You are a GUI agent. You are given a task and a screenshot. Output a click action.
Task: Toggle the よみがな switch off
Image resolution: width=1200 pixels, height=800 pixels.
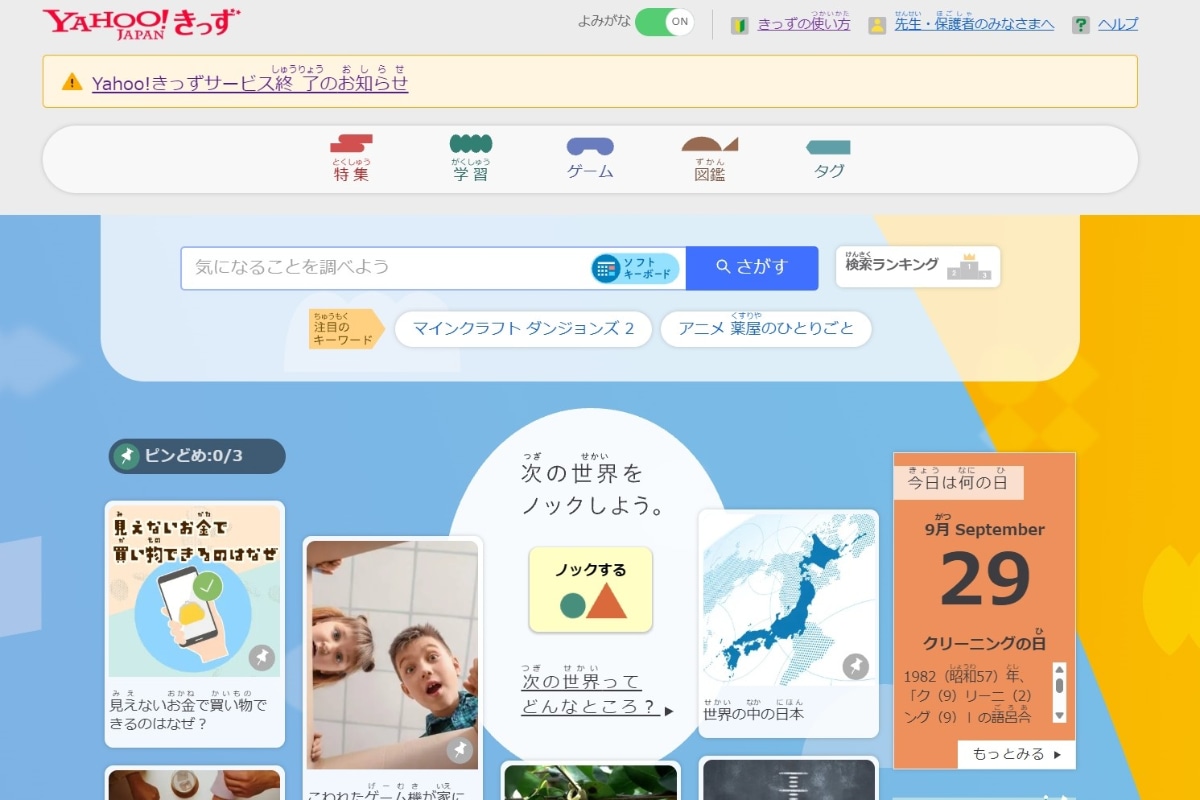click(x=664, y=22)
